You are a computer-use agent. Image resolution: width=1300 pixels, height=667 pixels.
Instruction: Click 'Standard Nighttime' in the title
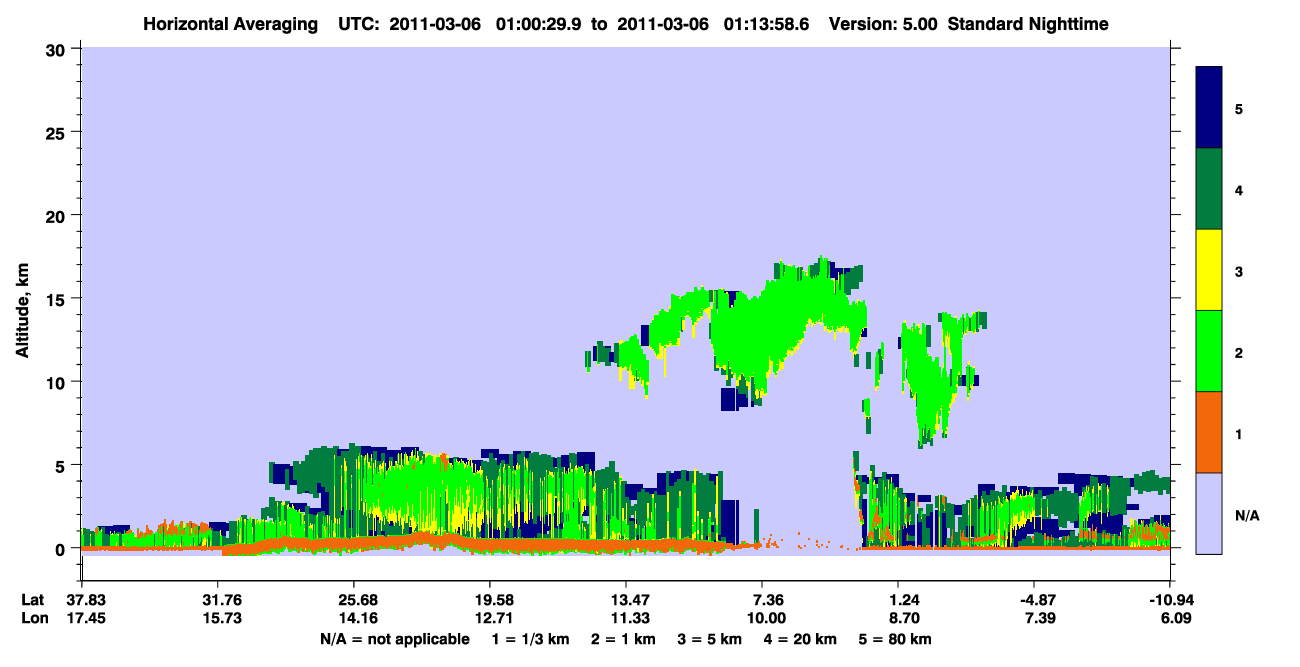click(x=1026, y=23)
